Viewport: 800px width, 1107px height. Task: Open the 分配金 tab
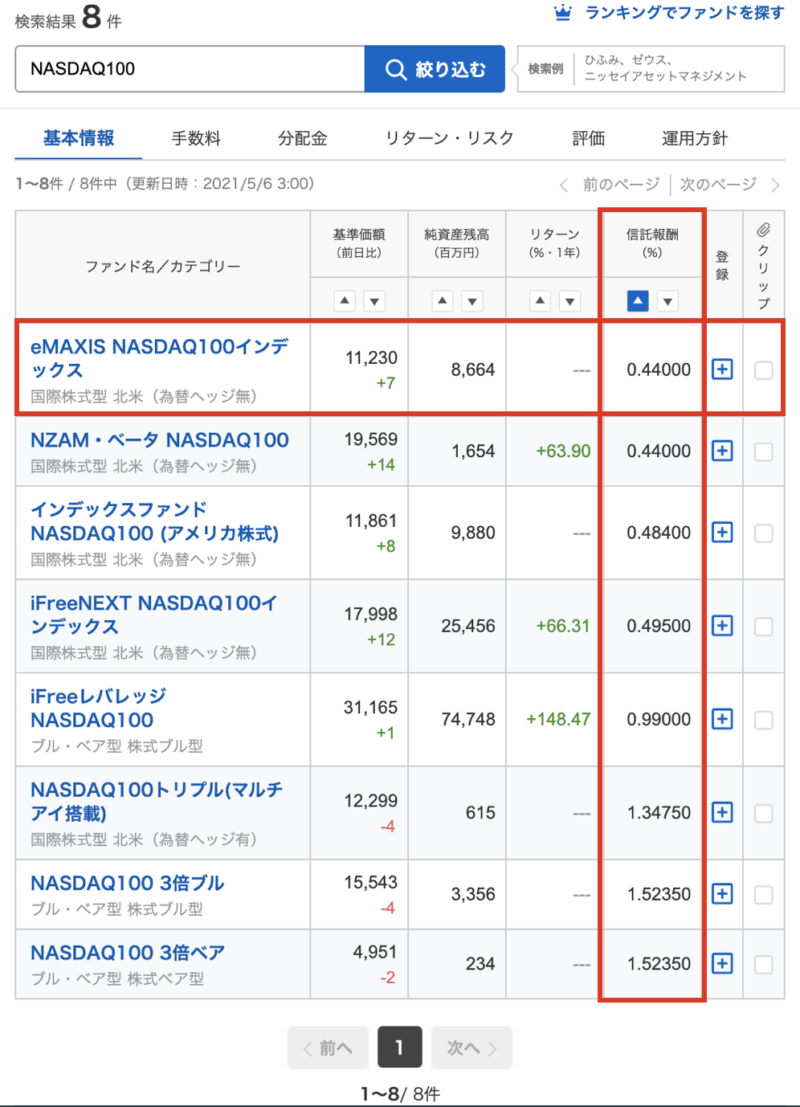(302, 138)
